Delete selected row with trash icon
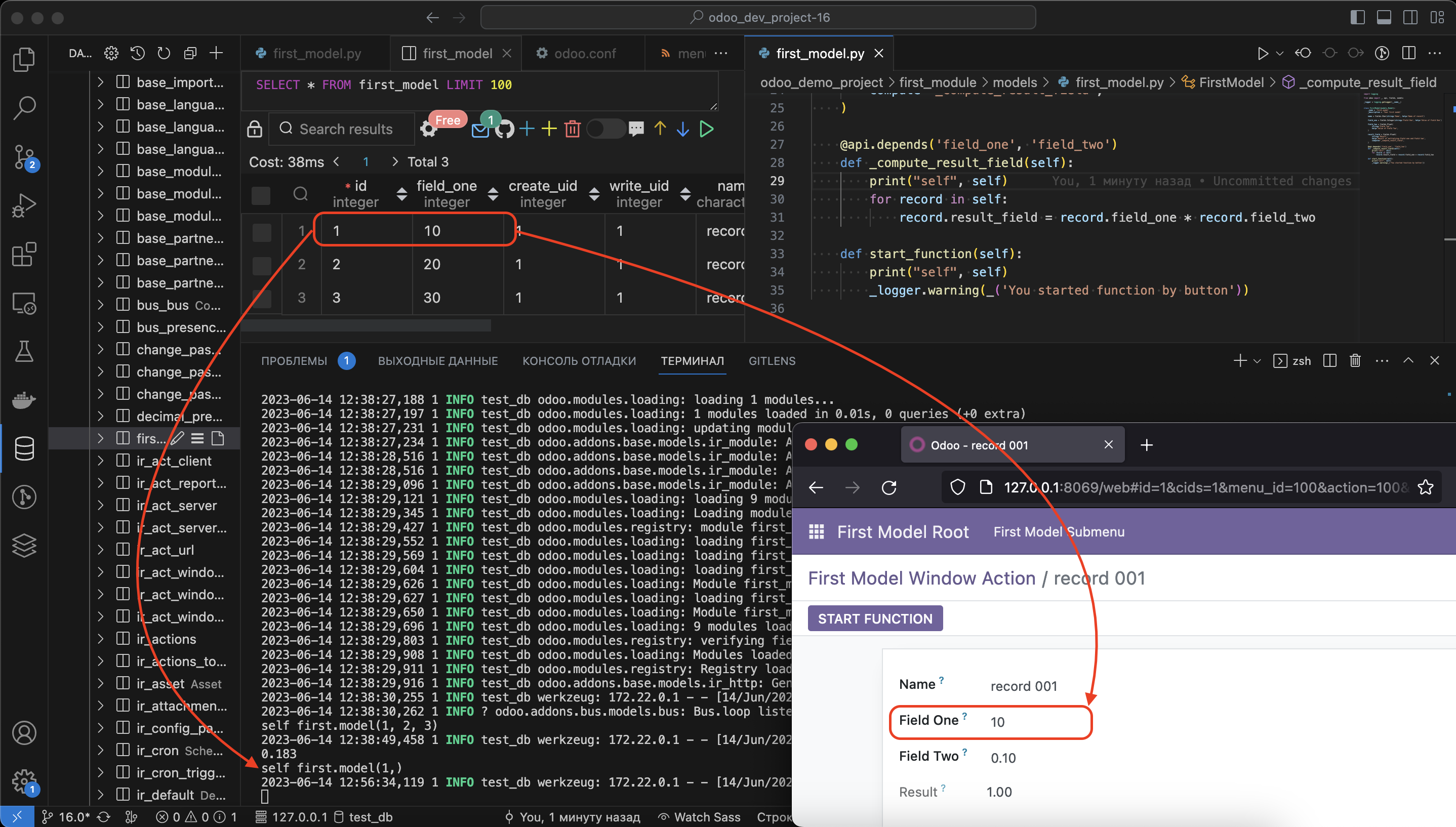This screenshot has height=827, width=1456. tap(573, 129)
